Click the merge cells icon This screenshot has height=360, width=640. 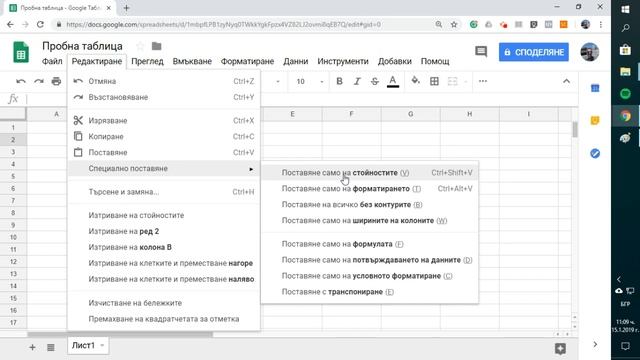click(452, 81)
